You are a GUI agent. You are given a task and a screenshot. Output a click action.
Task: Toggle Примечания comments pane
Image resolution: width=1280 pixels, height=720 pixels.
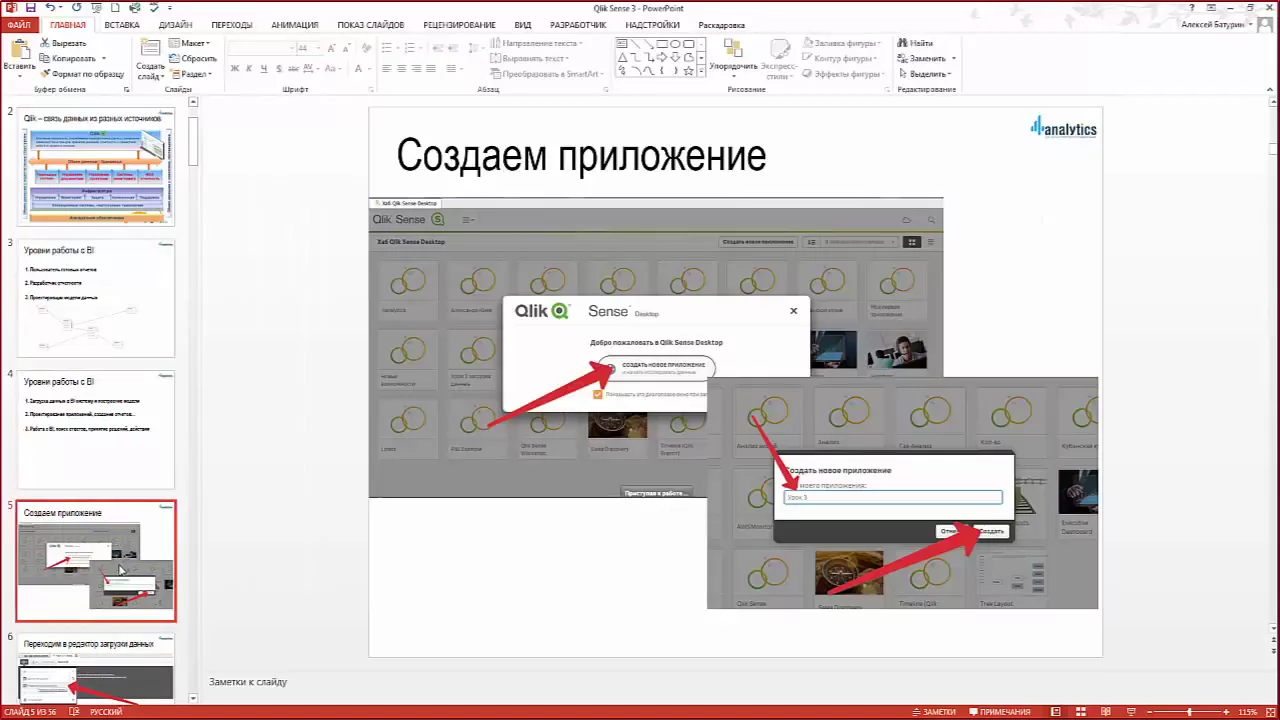[998, 712]
